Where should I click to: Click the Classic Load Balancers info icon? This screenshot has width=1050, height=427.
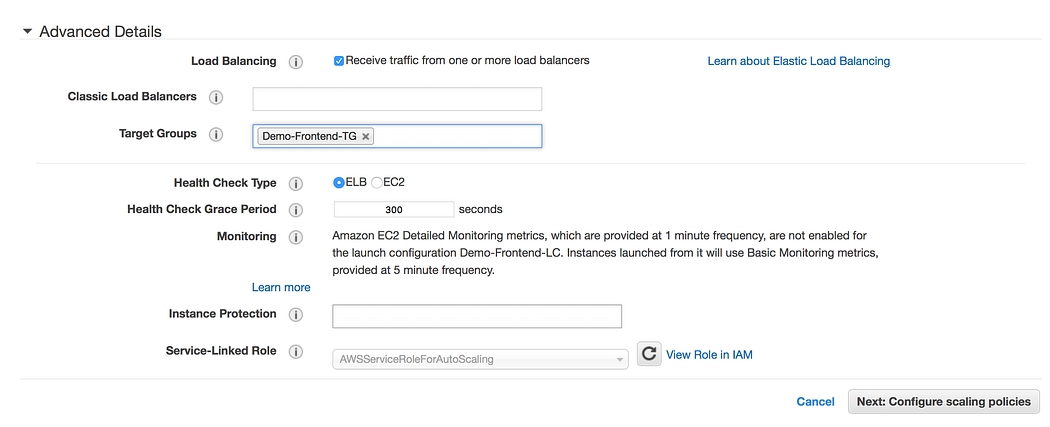point(216,98)
